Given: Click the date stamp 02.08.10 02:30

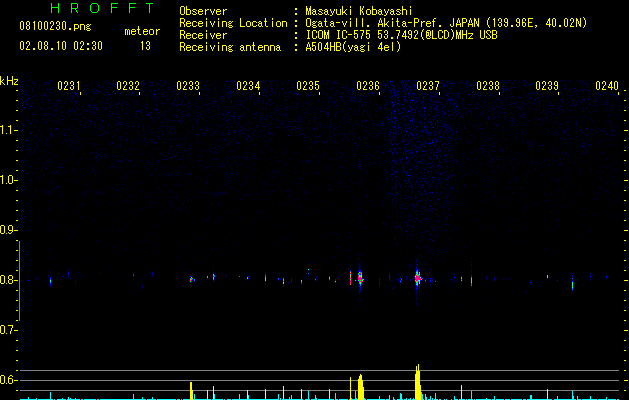Looking at the screenshot, I should pos(61,46).
